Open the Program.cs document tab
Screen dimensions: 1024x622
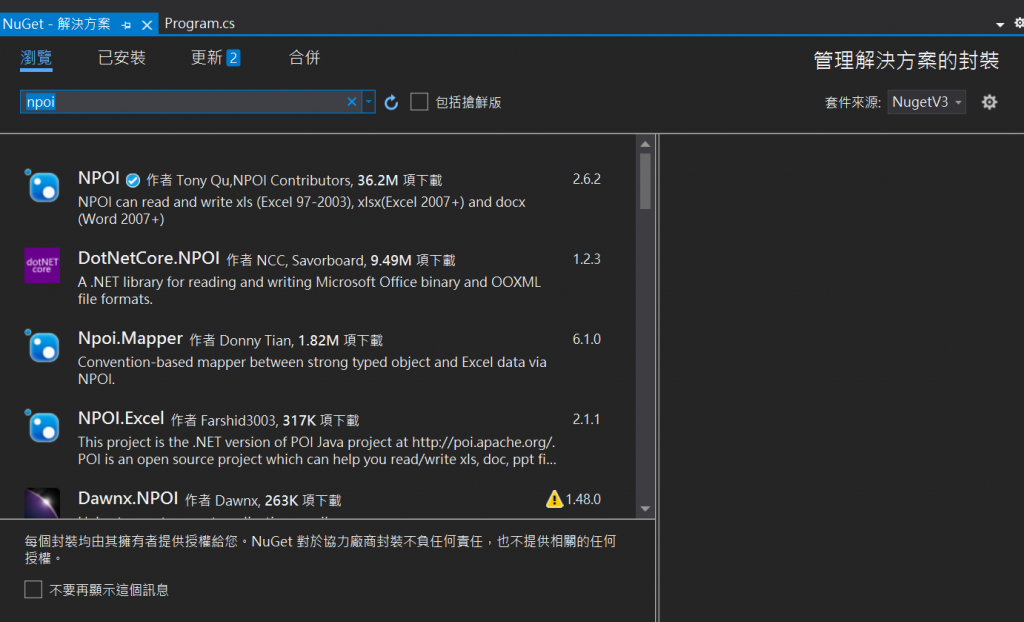[x=199, y=24]
